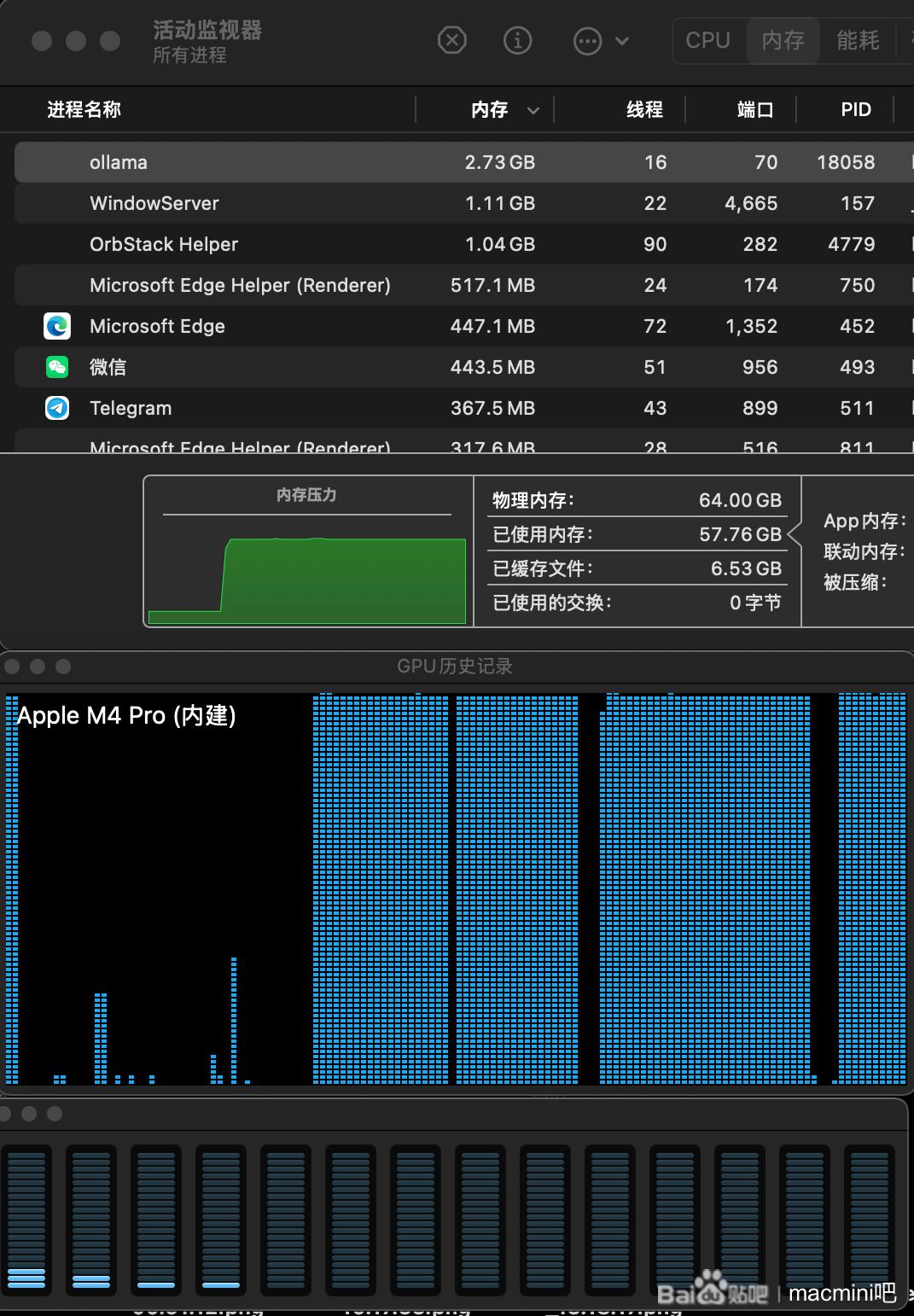Click the GPU history usage graph
The image size is (914, 1316).
pyautogui.click(x=456, y=888)
